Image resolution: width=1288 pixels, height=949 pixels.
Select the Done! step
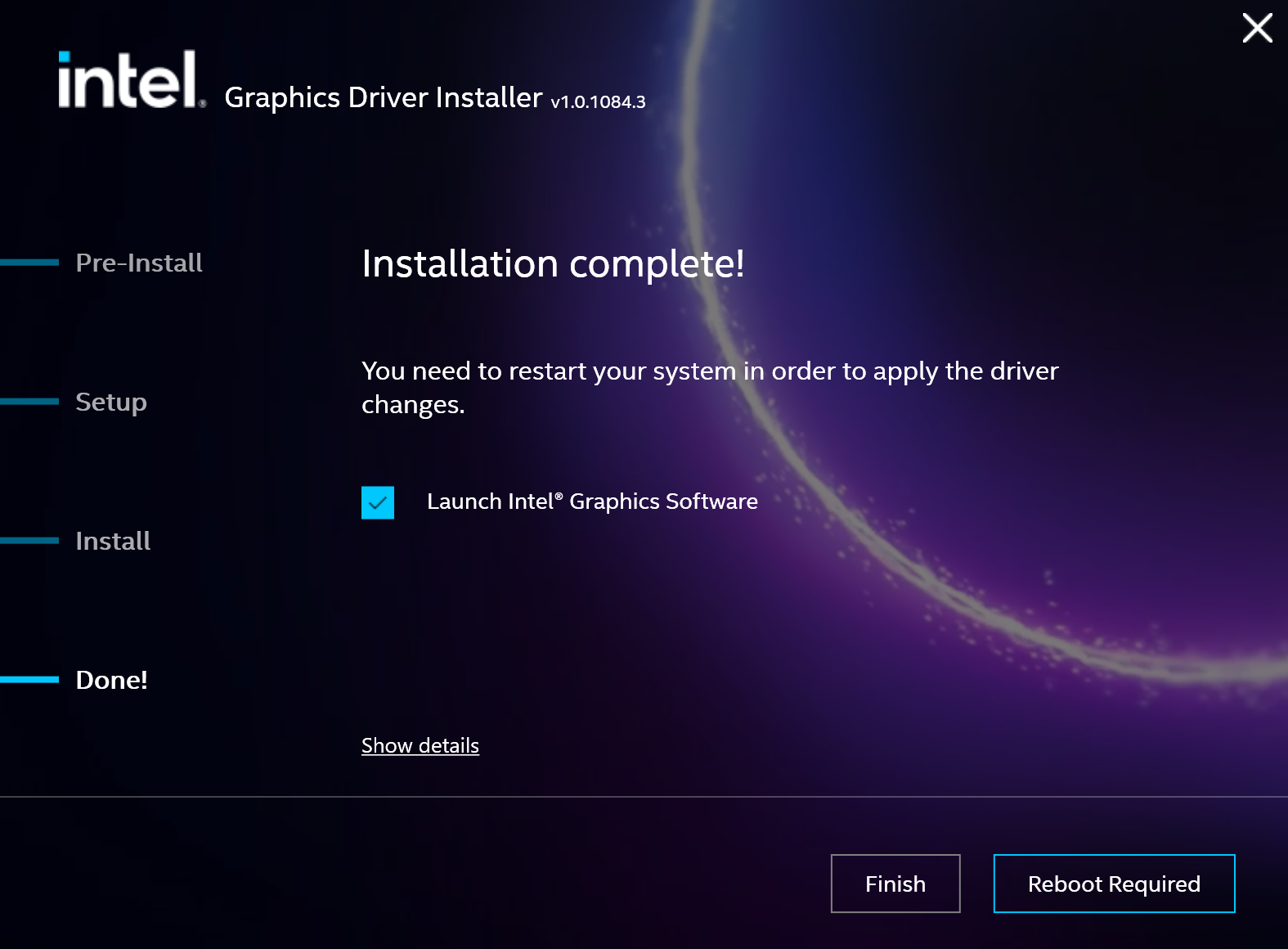[x=111, y=680]
